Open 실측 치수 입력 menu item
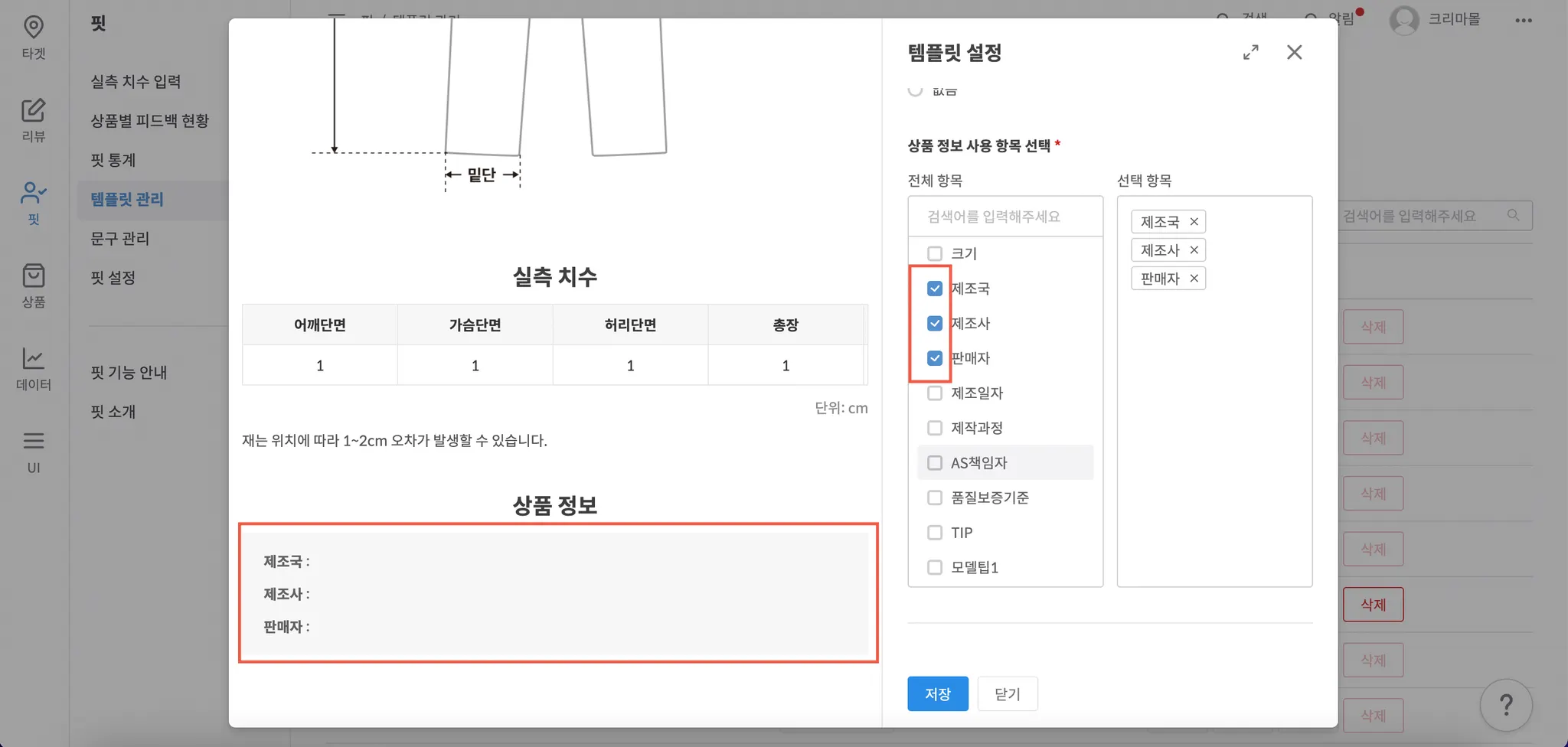 pyautogui.click(x=136, y=82)
